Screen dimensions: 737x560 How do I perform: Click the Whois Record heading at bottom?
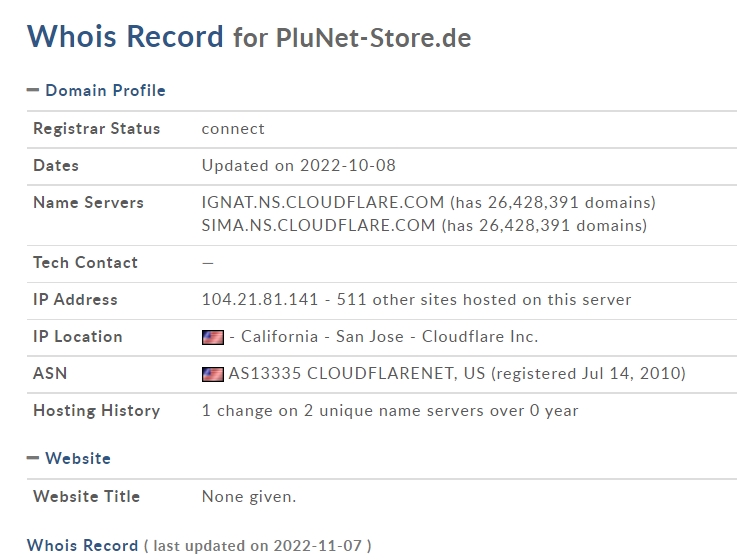82,545
